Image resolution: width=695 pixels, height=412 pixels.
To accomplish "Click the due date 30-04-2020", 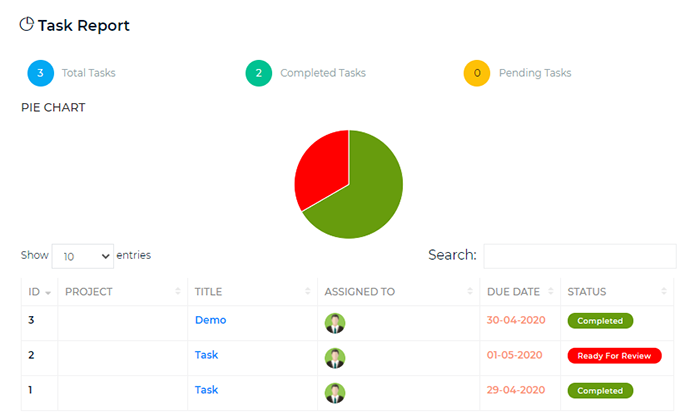I will 516,320.
